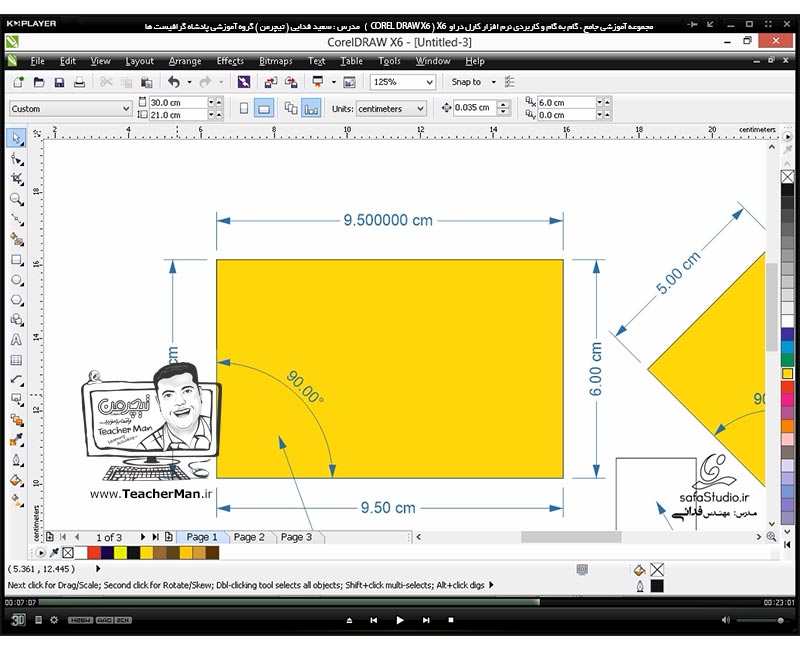Expand the Undo history arrow
The width and height of the screenshot is (800, 650).
pos(189,82)
